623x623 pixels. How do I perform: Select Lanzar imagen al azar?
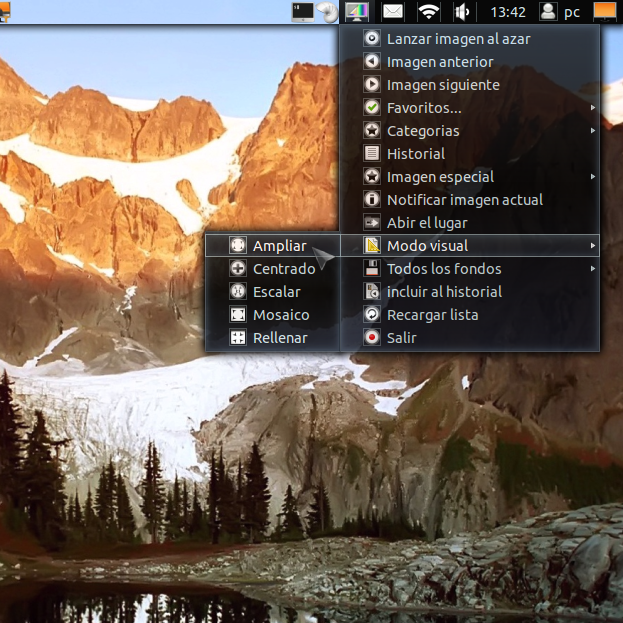coord(470,39)
